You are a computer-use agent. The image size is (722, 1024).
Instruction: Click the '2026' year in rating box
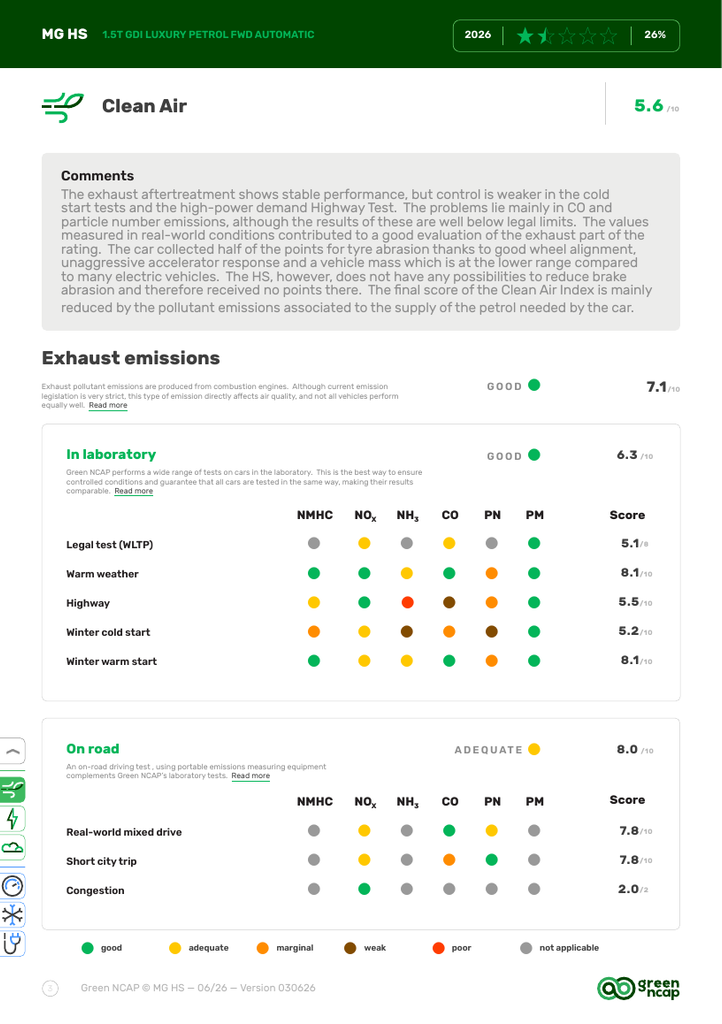478,35
